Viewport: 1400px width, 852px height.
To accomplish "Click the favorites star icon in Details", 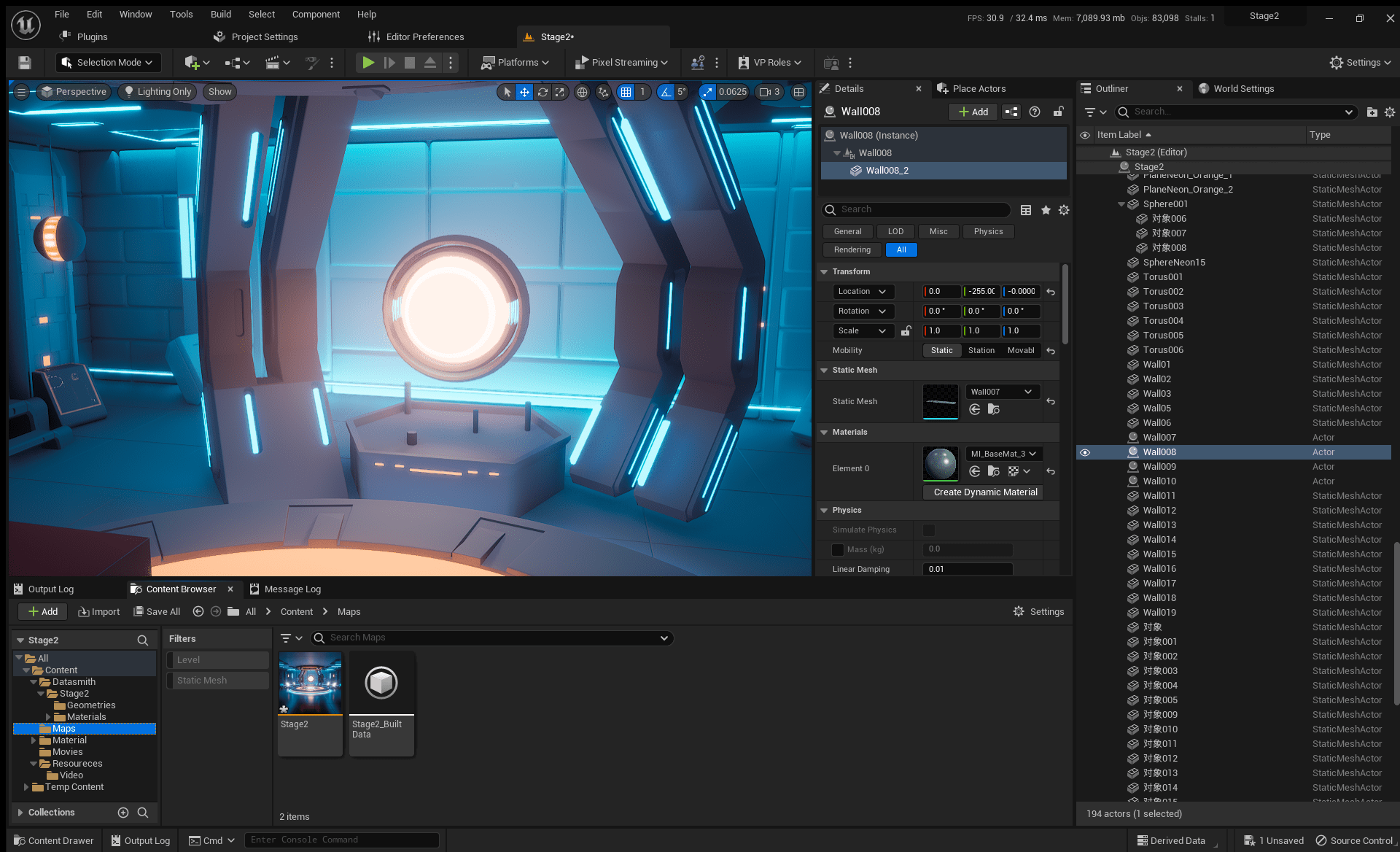I will [1046, 210].
